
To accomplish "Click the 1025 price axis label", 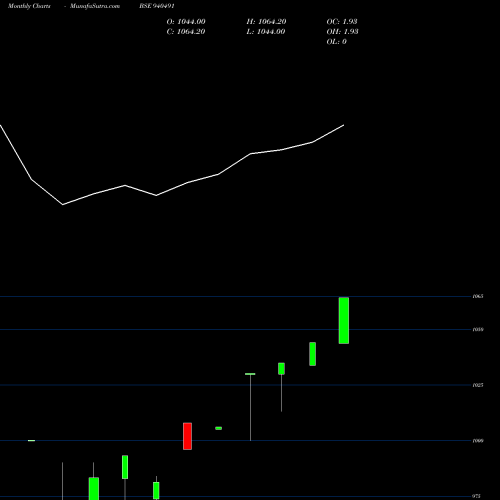I will coord(478,385).
